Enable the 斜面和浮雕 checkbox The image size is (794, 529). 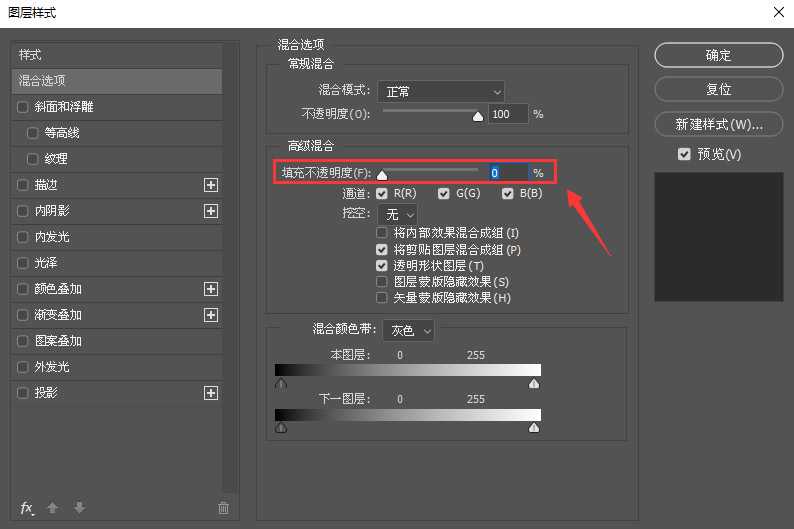click(x=22, y=107)
